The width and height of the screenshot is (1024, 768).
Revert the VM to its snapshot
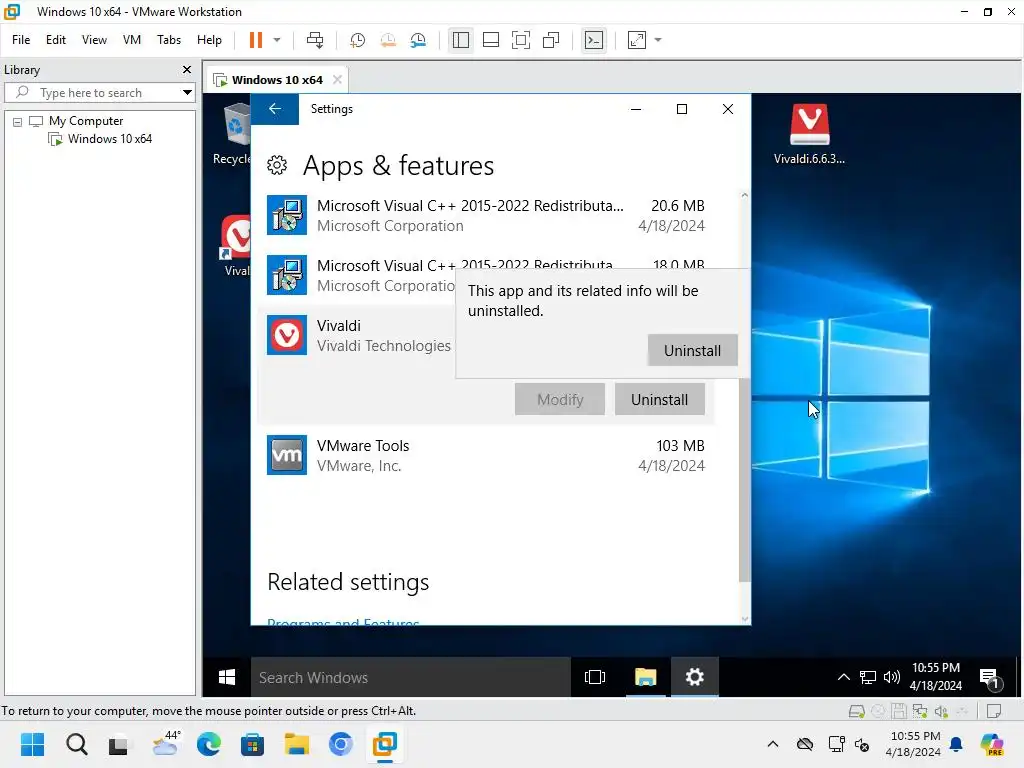tap(388, 40)
